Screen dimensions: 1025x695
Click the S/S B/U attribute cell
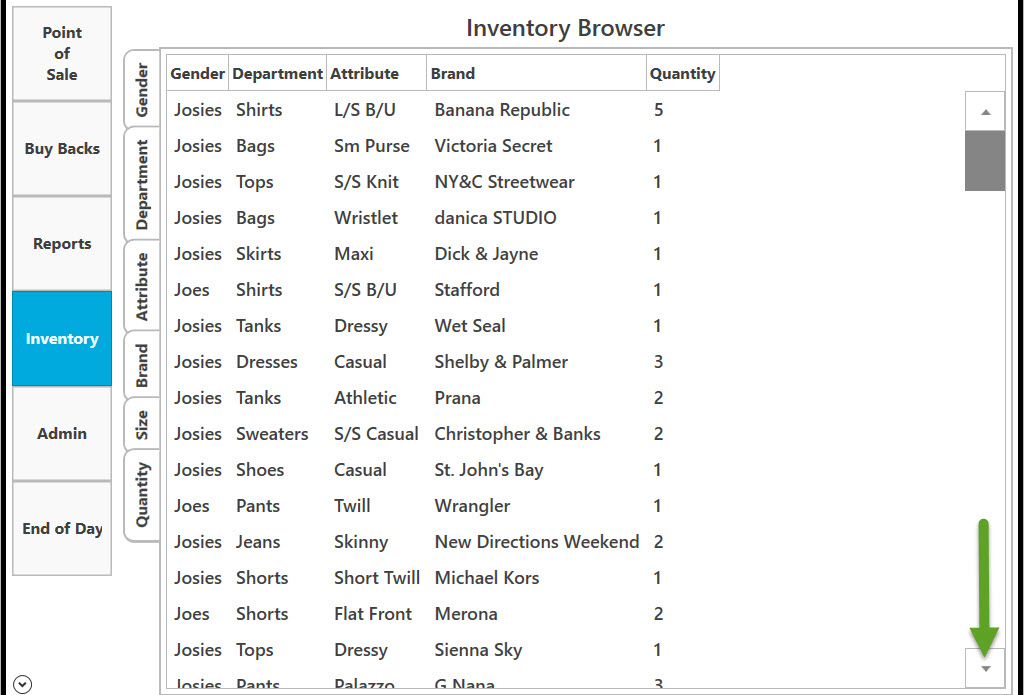pyautogui.click(x=365, y=290)
